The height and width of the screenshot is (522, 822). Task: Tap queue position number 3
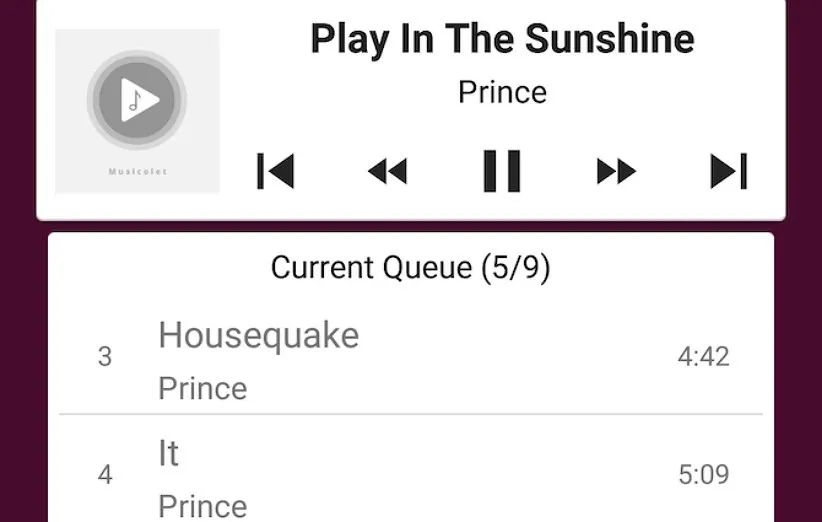(x=105, y=357)
